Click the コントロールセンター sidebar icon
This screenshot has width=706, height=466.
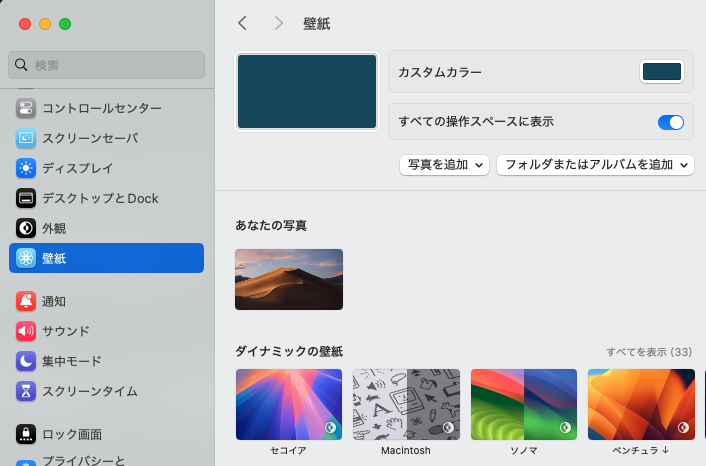(x=26, y=108)
